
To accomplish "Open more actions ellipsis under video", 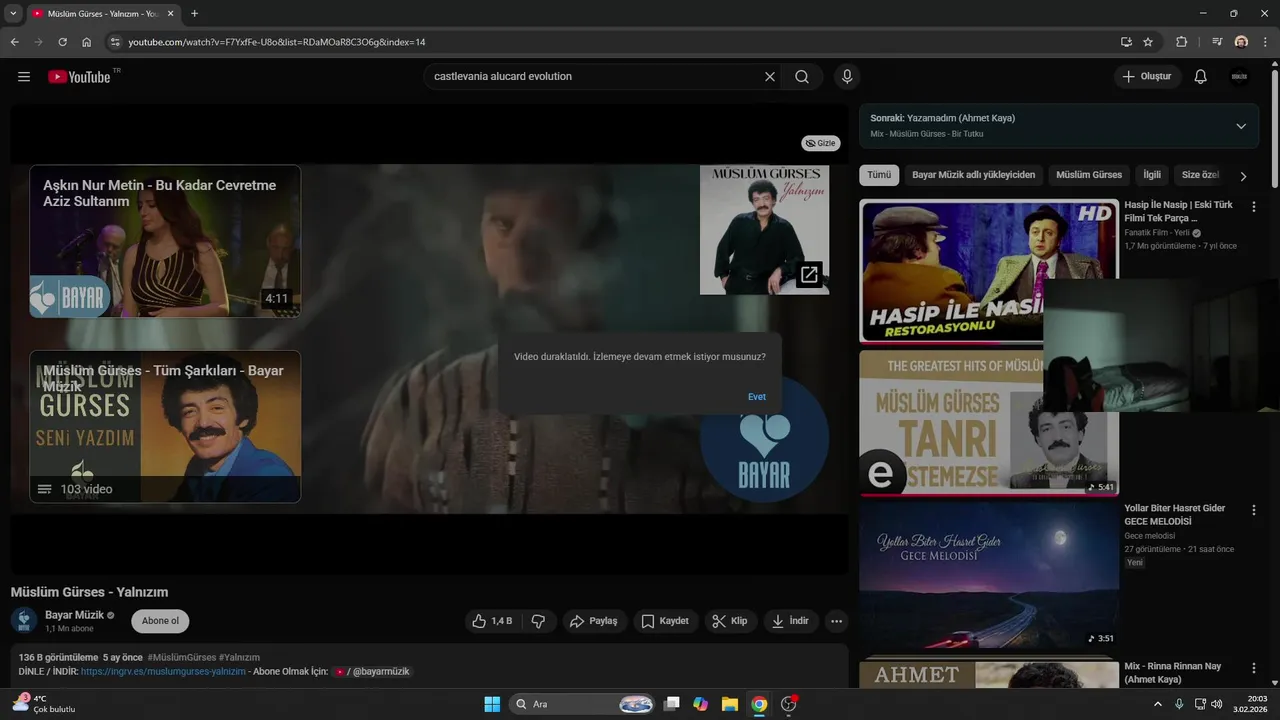I will (x=837, y=621).
